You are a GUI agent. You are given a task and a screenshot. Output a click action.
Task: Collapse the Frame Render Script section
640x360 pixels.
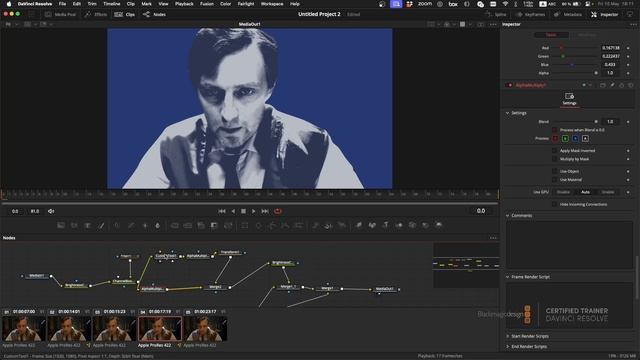click(x=508, y=277)
